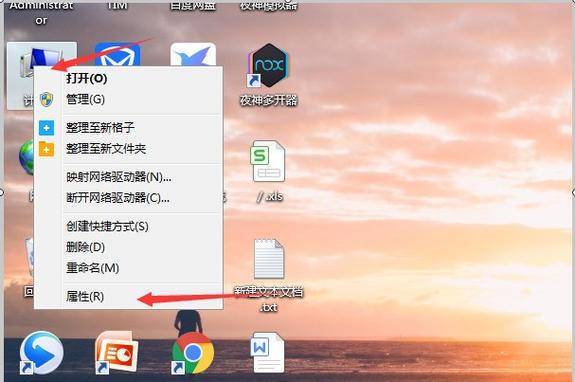Image resolution: width=575 pixels, height=382 pixels.
Task: Select the WPS spreadsheet .xls file icon
Action: (x=269, y=161)
